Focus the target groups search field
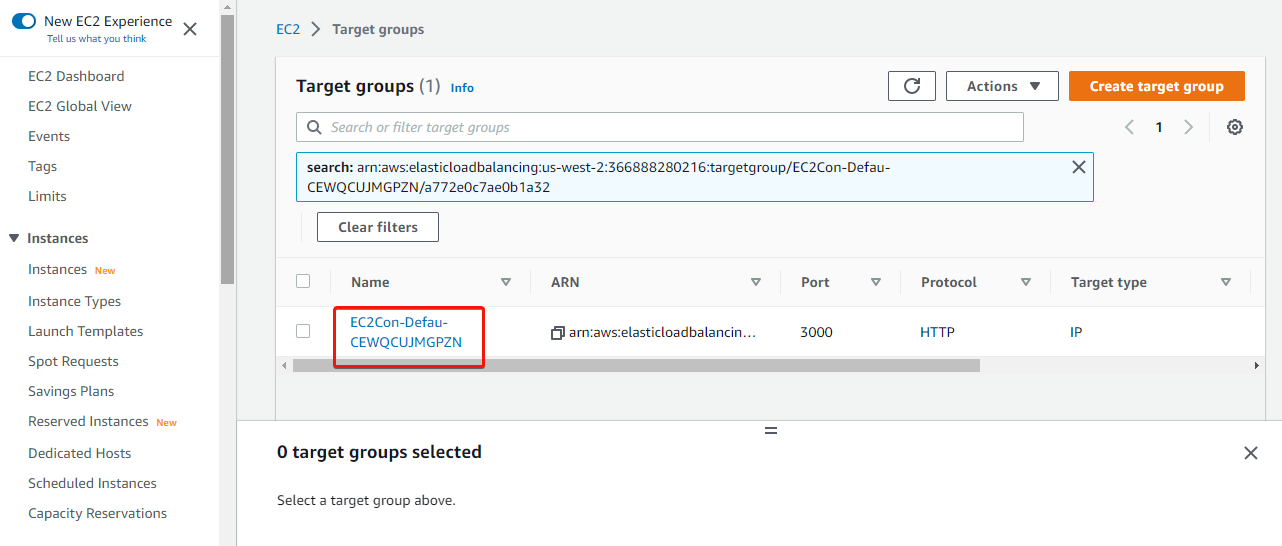1282x546 pixels. [660, 127]
